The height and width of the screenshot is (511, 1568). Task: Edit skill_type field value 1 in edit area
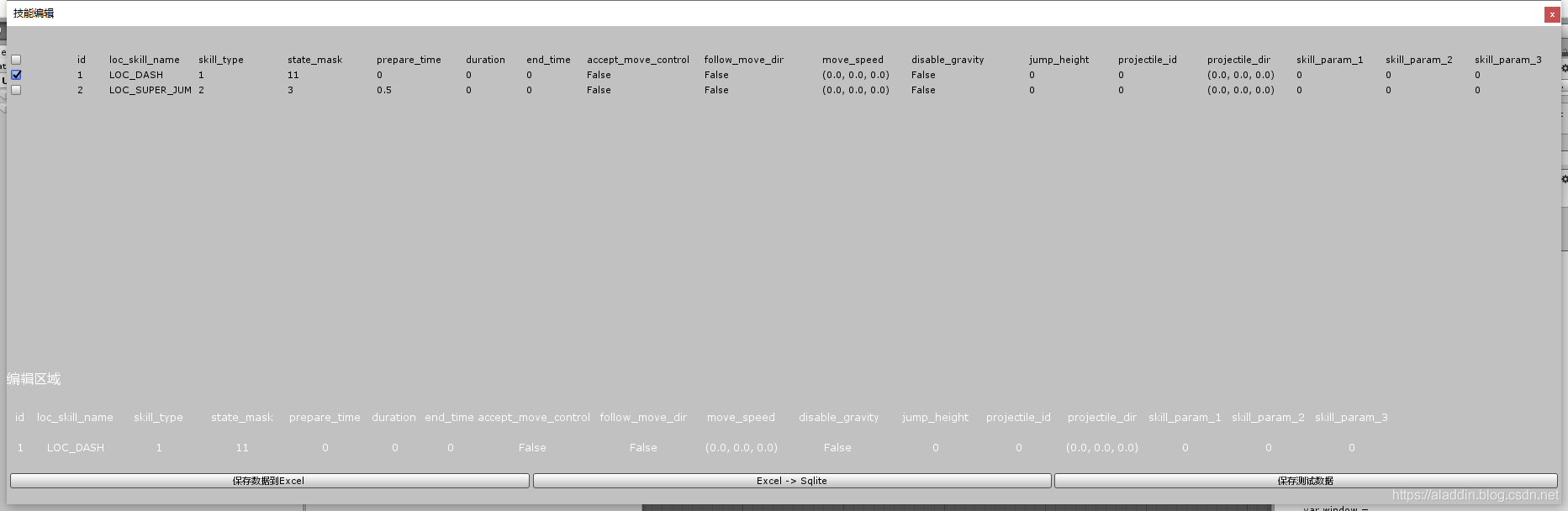(x=159, y=448)
